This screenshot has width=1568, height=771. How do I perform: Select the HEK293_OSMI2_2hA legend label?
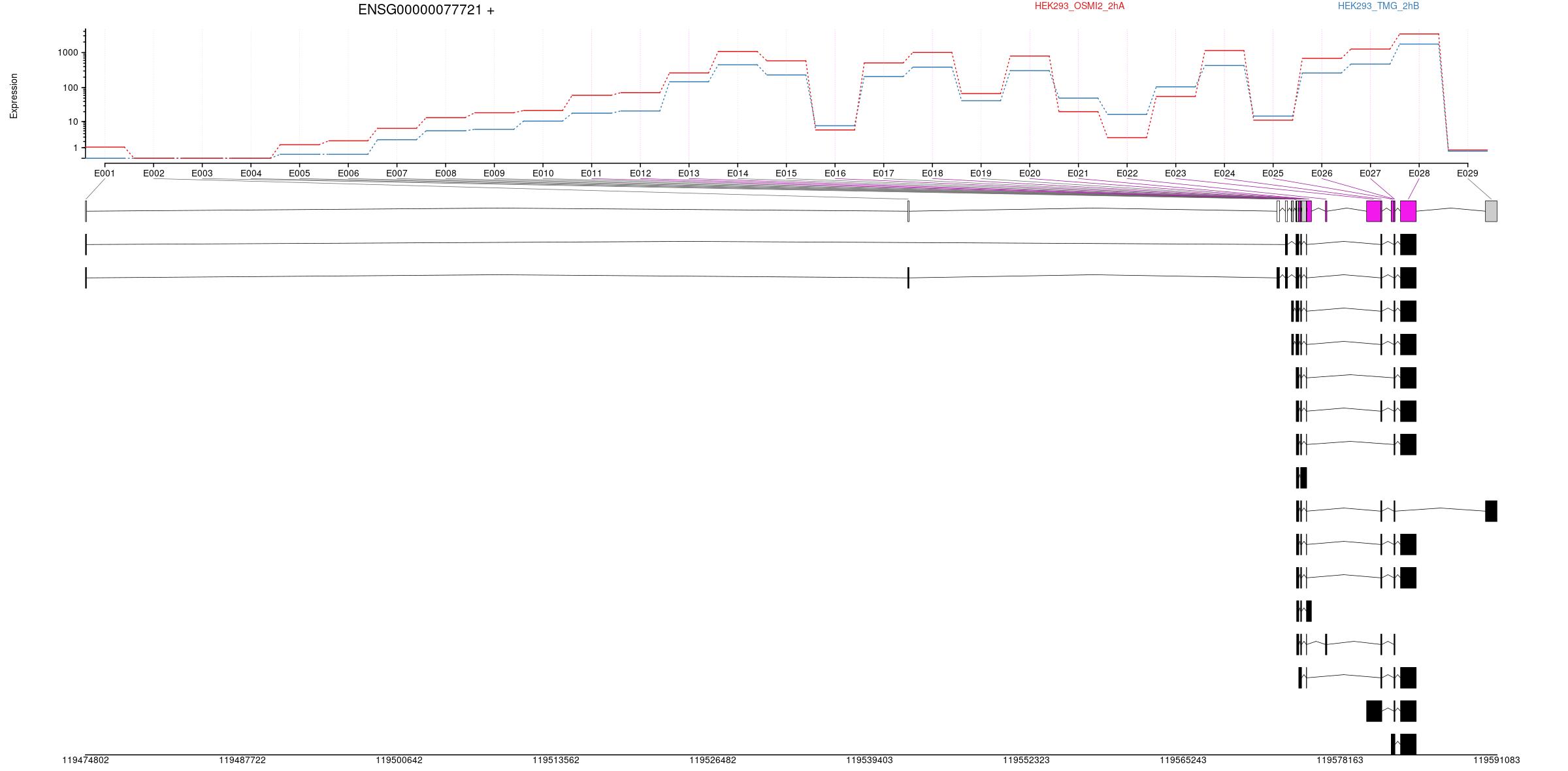[x=1079, y=6]
